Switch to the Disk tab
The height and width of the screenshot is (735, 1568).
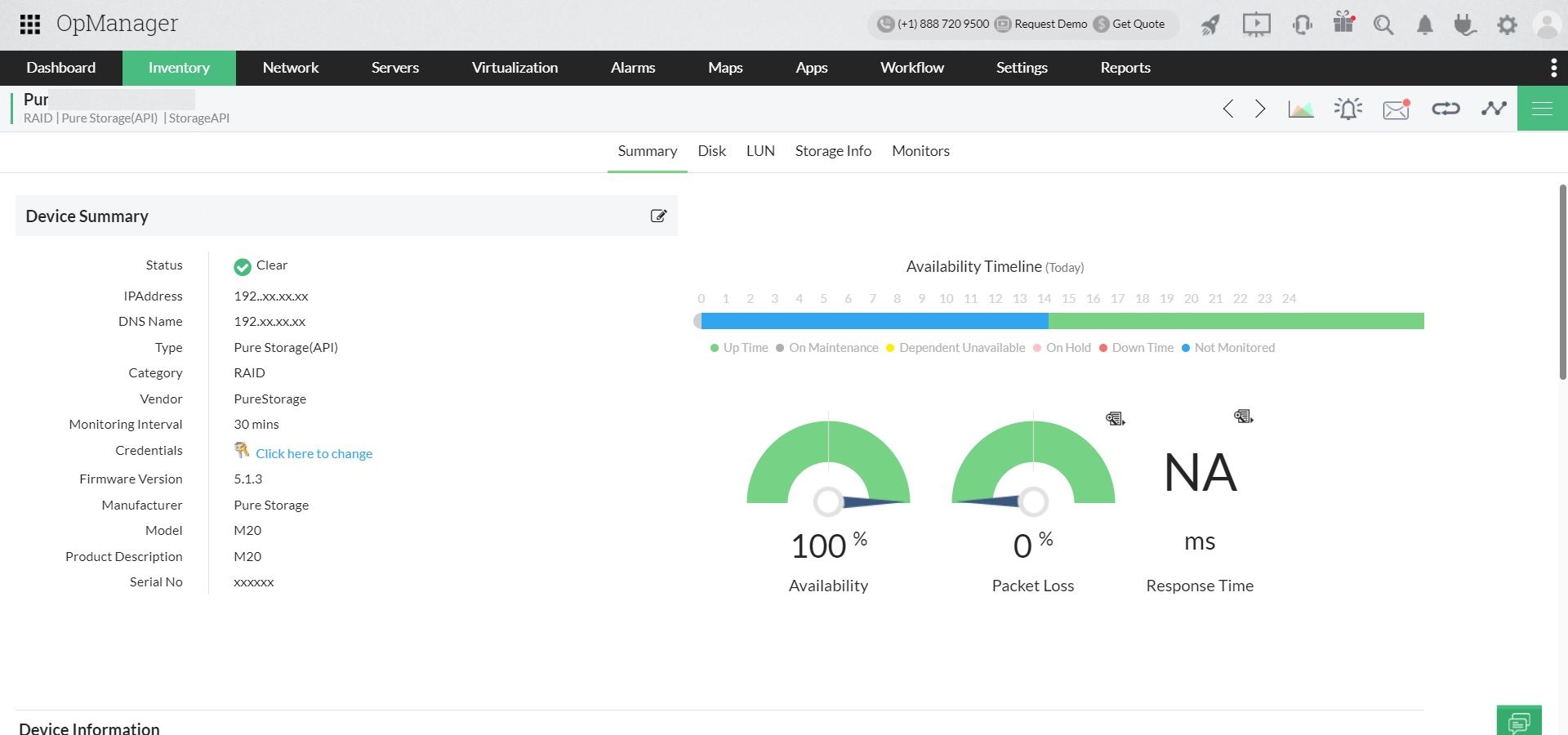click(711, 151)
